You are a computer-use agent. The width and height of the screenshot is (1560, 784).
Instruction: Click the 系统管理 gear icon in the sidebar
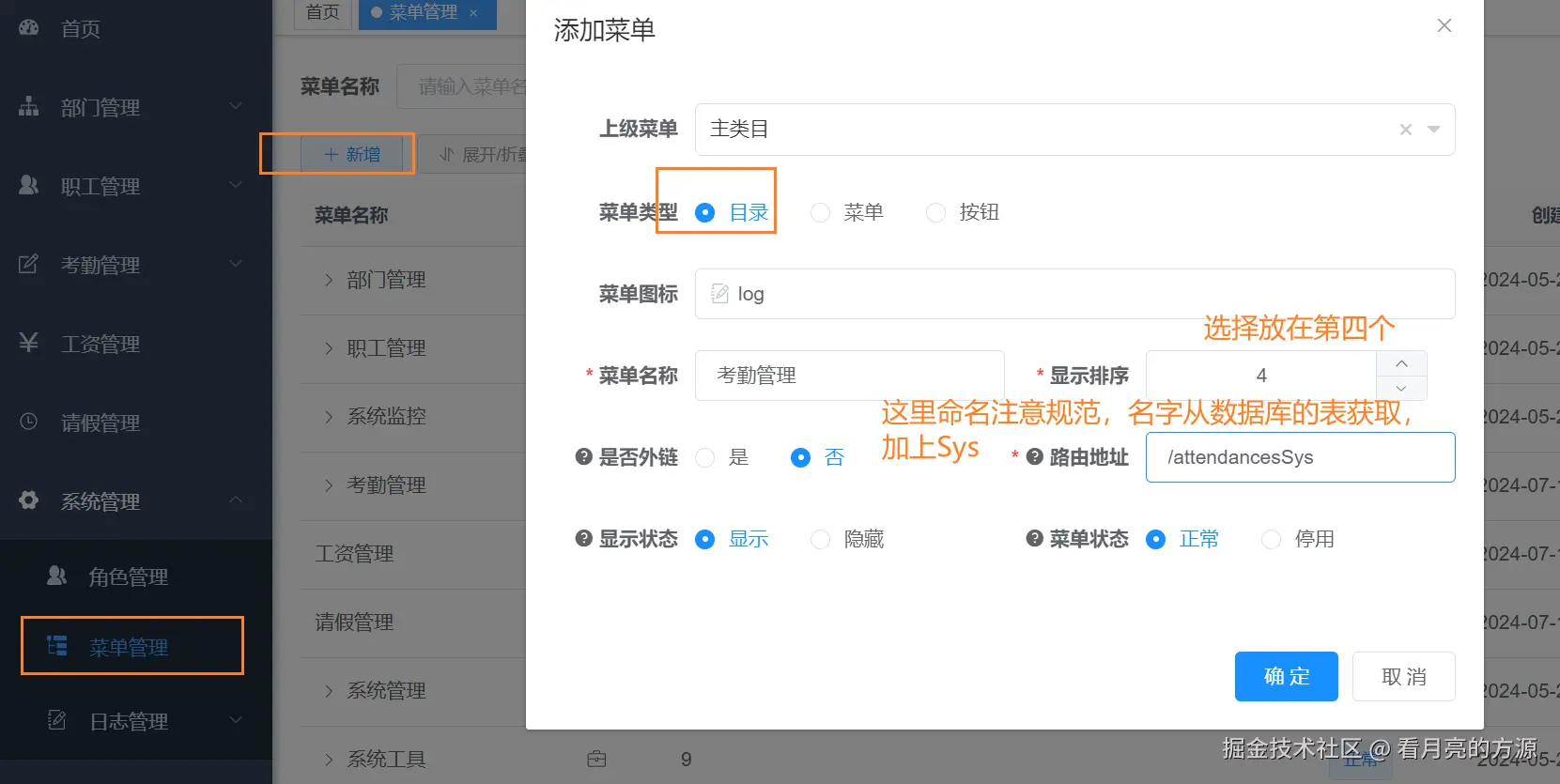click(29, 500)
